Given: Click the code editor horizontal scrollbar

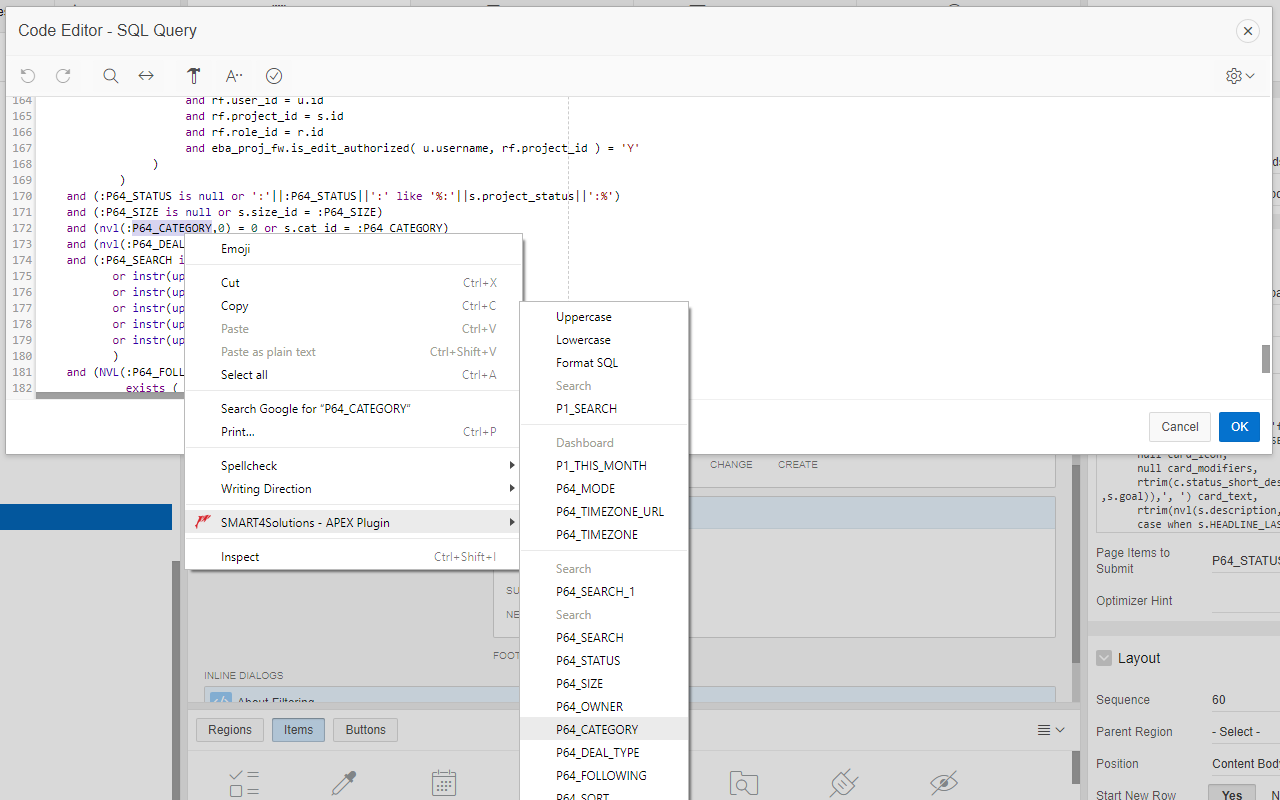Looking at the screenshot, I should 110,397.
